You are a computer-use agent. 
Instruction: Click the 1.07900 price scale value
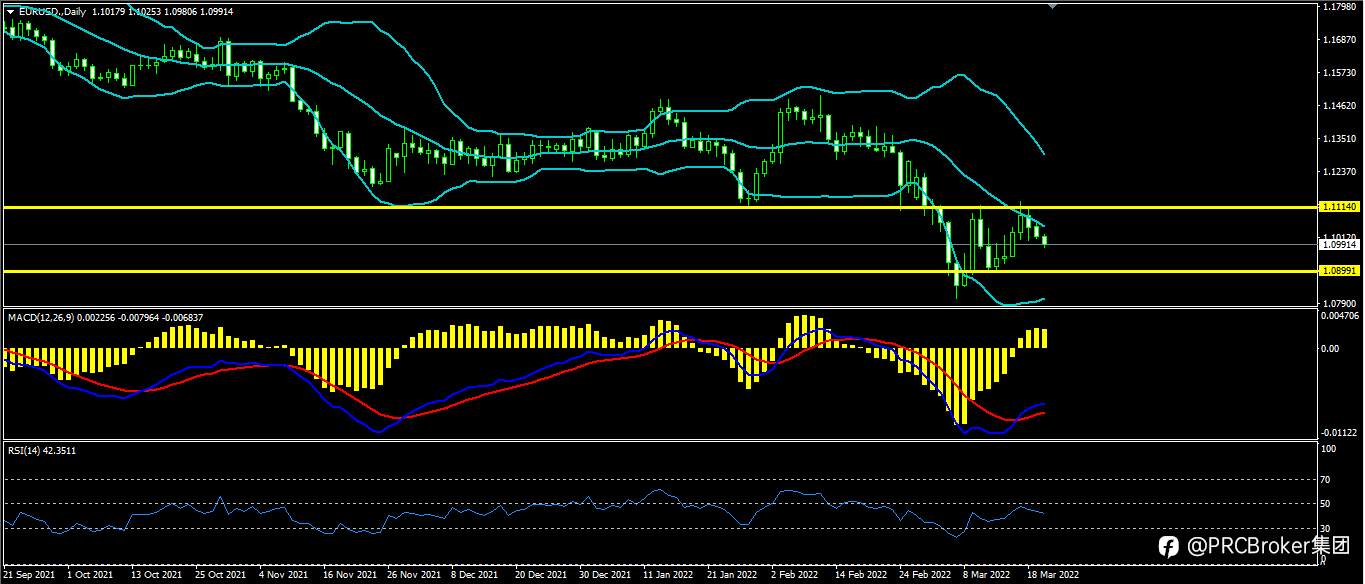1338,303
